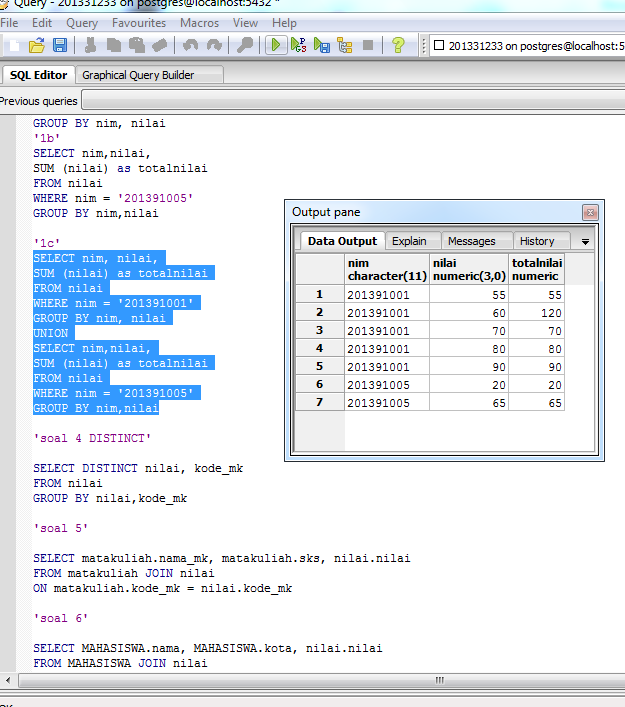Screen dimensions: 625x707
Task: Click the '1c' label line in editor
Action: pos(46,243)
